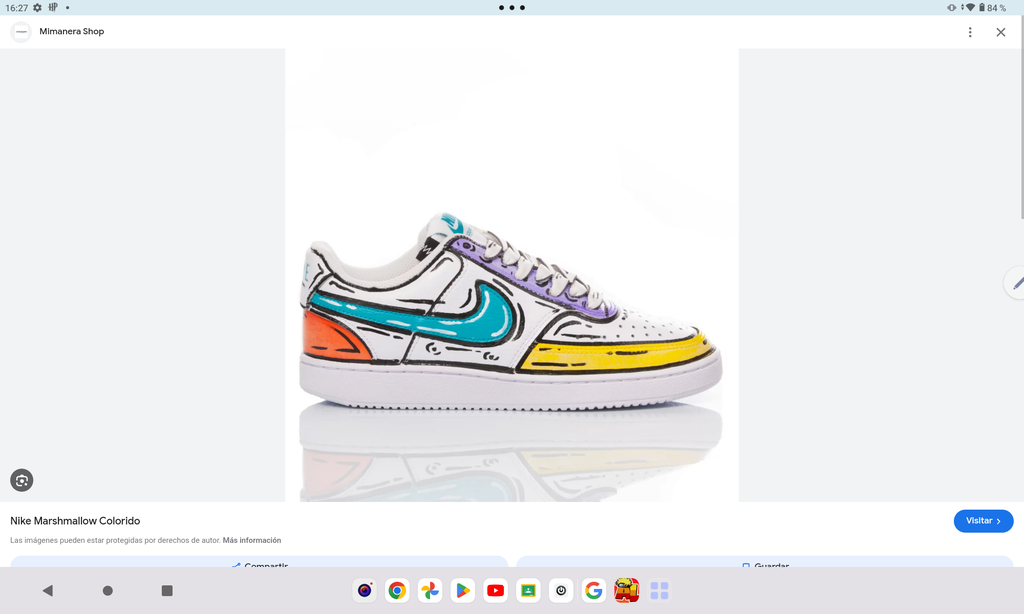The height and width of the screenshot is (614, 1024).
Task: Open the Más información link
Action: (251, 540)
